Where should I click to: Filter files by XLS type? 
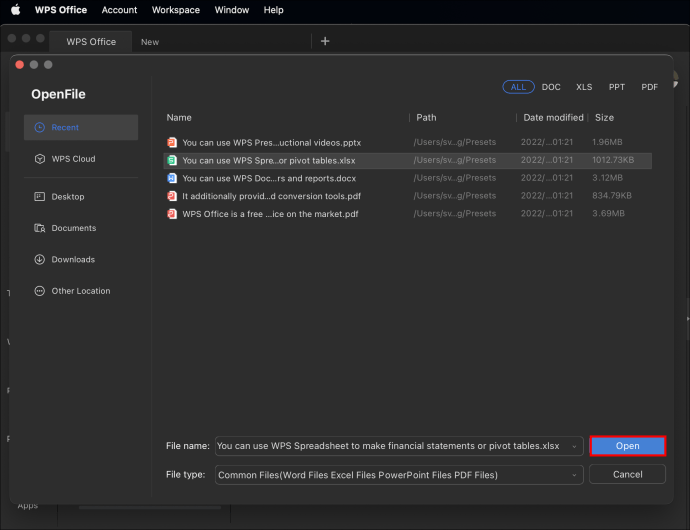click(x=584, y=87)
